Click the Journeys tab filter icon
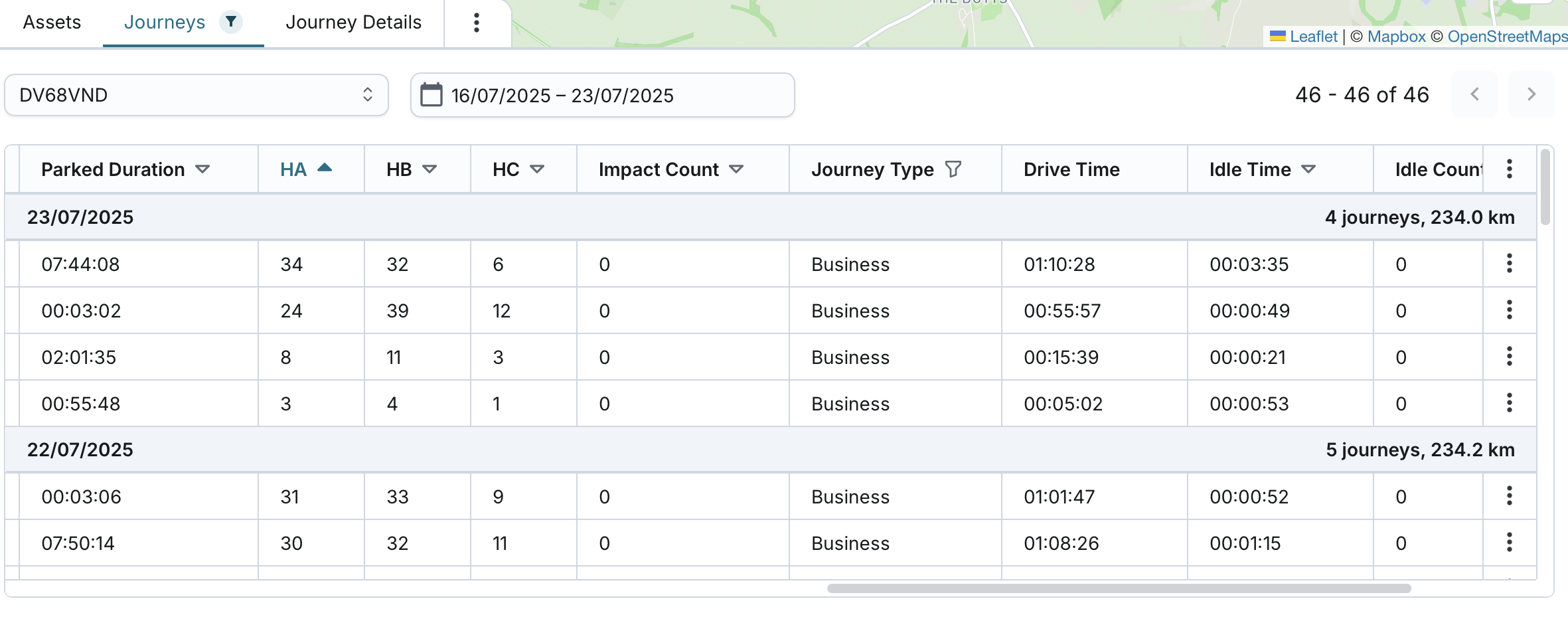Viewport: 1568px width, 619px height. click(230, 22)
